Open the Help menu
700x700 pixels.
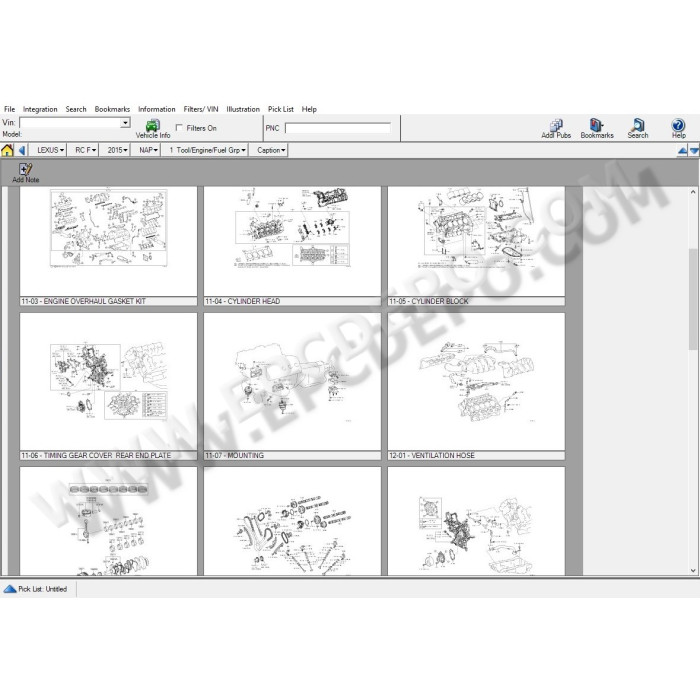point(309,109)
